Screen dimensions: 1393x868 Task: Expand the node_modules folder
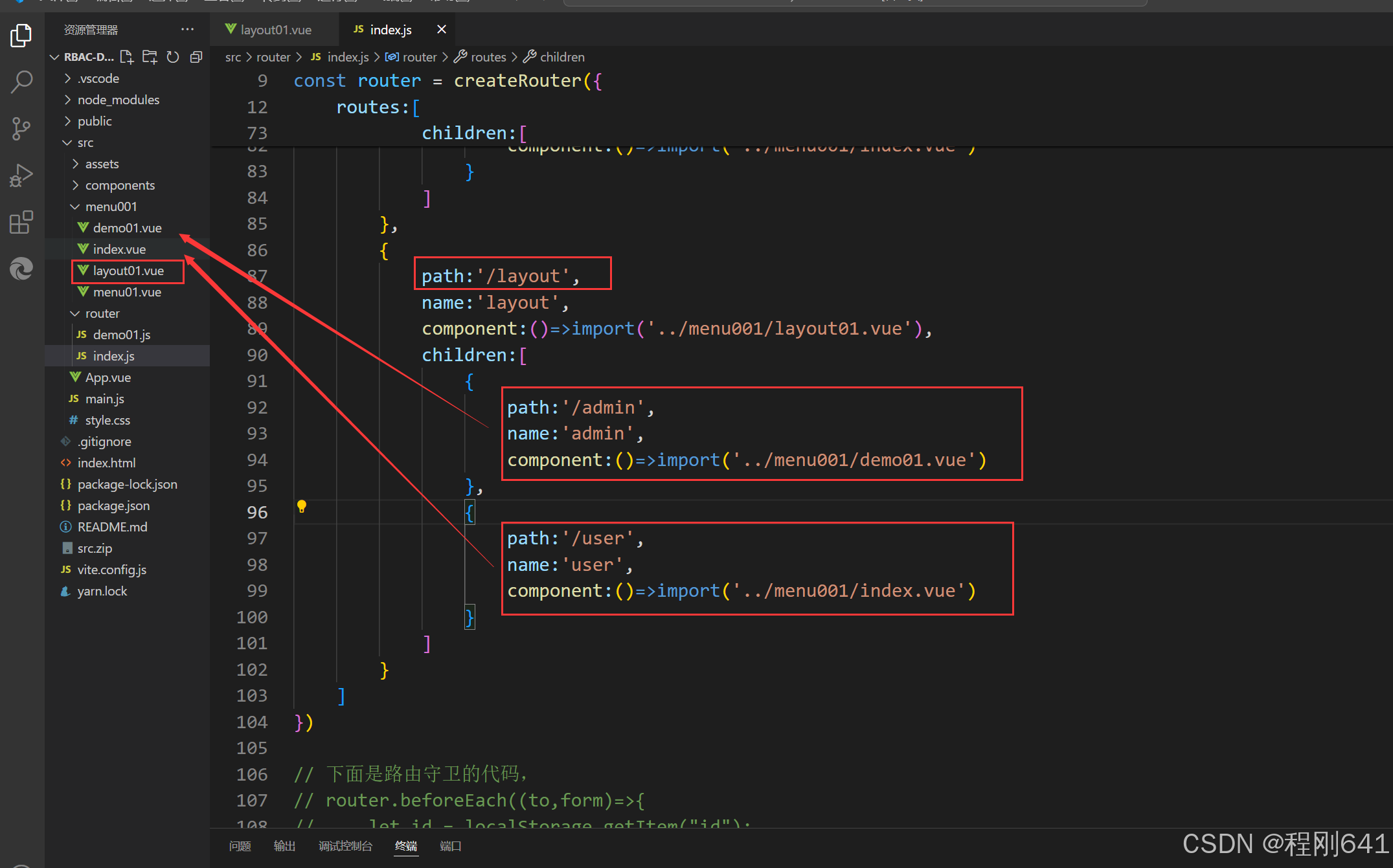(x=118, y=100)
